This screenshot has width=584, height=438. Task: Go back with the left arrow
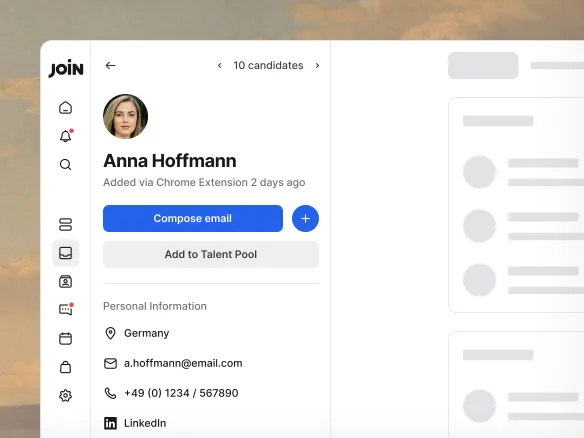tap(110, 66)
